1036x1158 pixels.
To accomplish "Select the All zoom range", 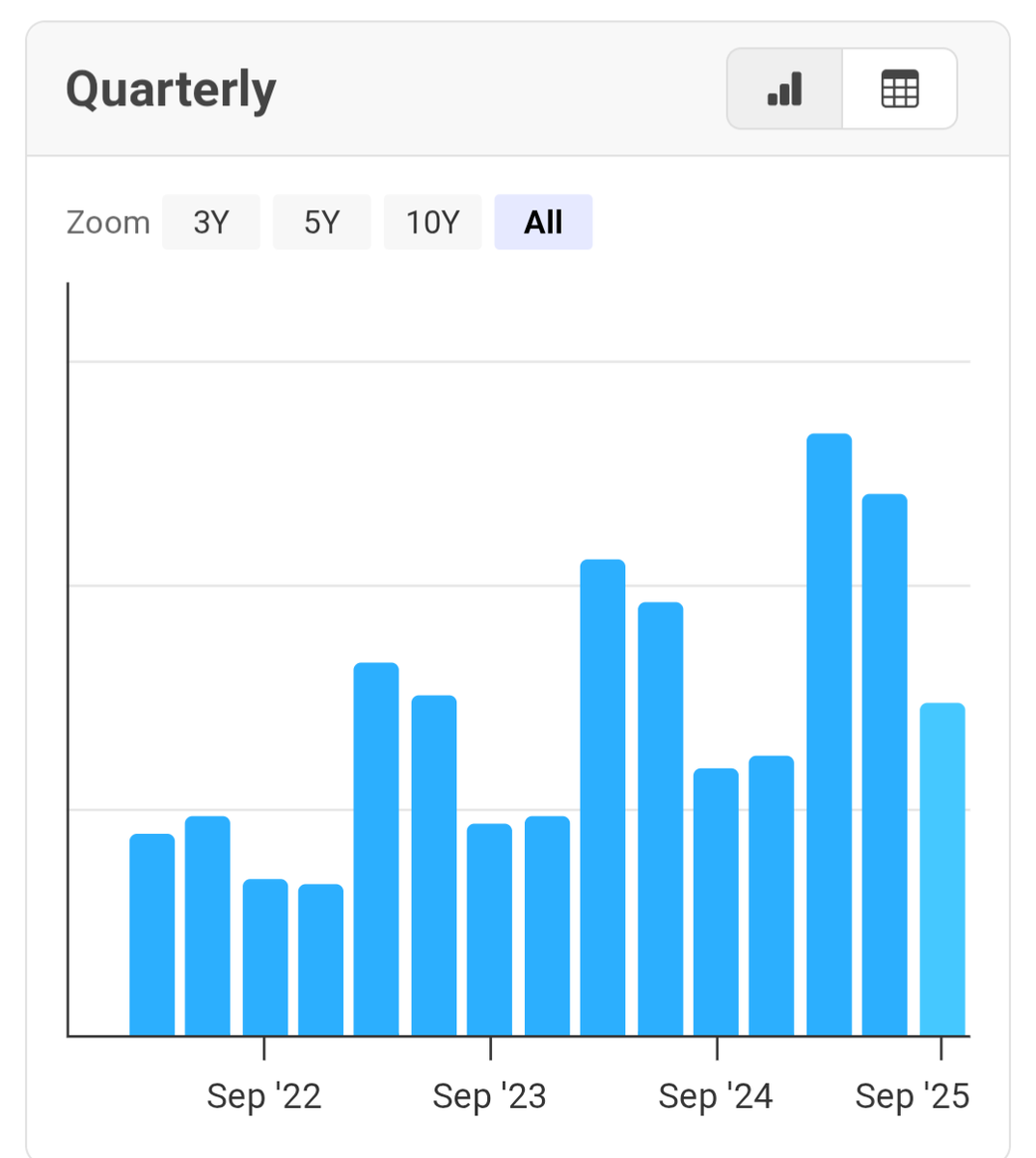I will 544,222.
